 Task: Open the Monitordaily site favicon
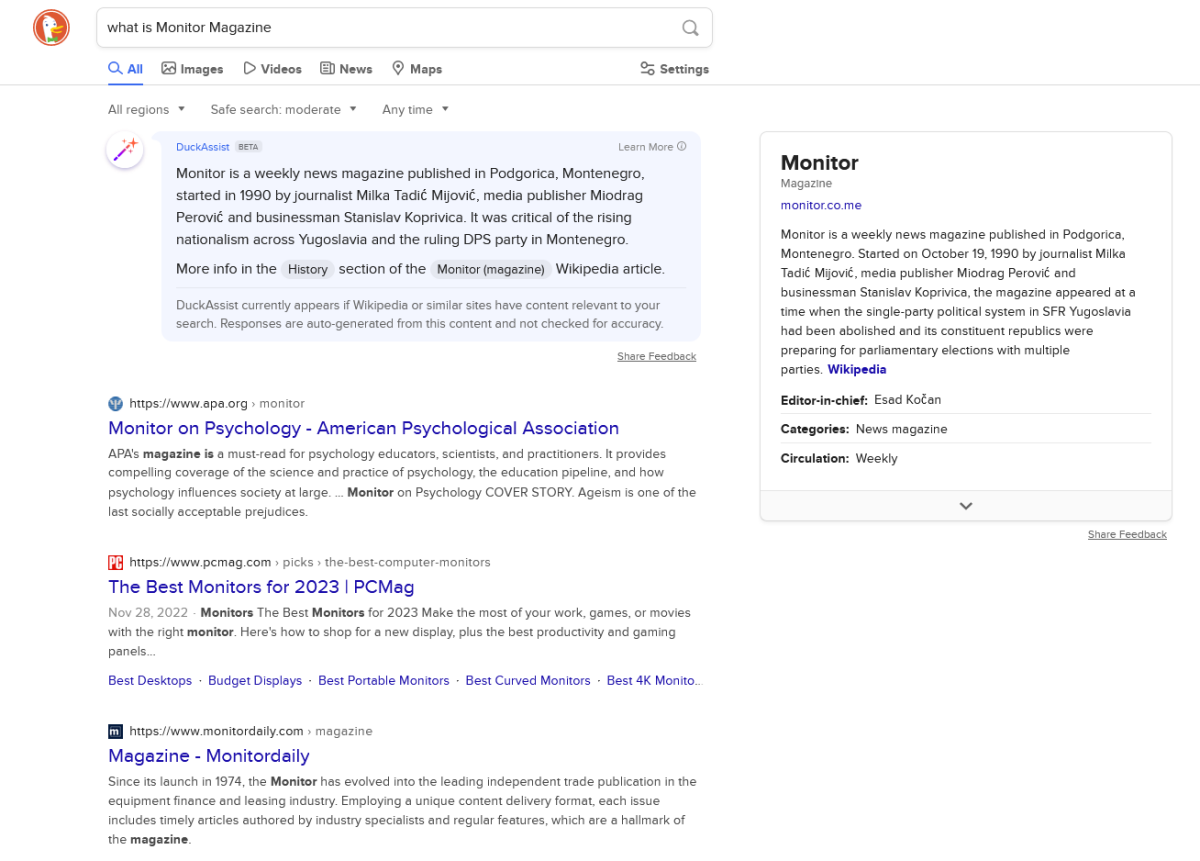pos(116,732)
